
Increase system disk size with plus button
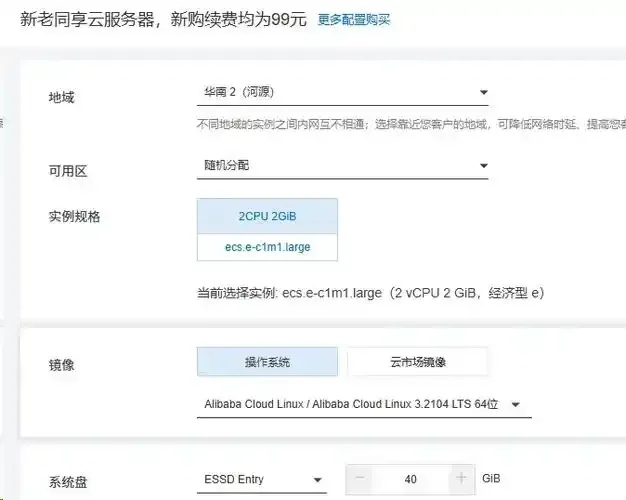pyautogui.click(x=461, y=478)
